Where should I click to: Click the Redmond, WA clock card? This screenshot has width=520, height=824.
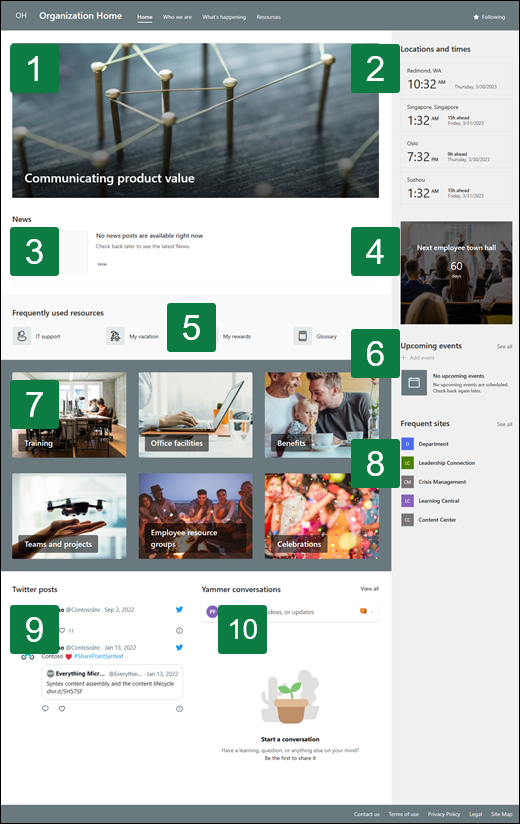[456, 79]
